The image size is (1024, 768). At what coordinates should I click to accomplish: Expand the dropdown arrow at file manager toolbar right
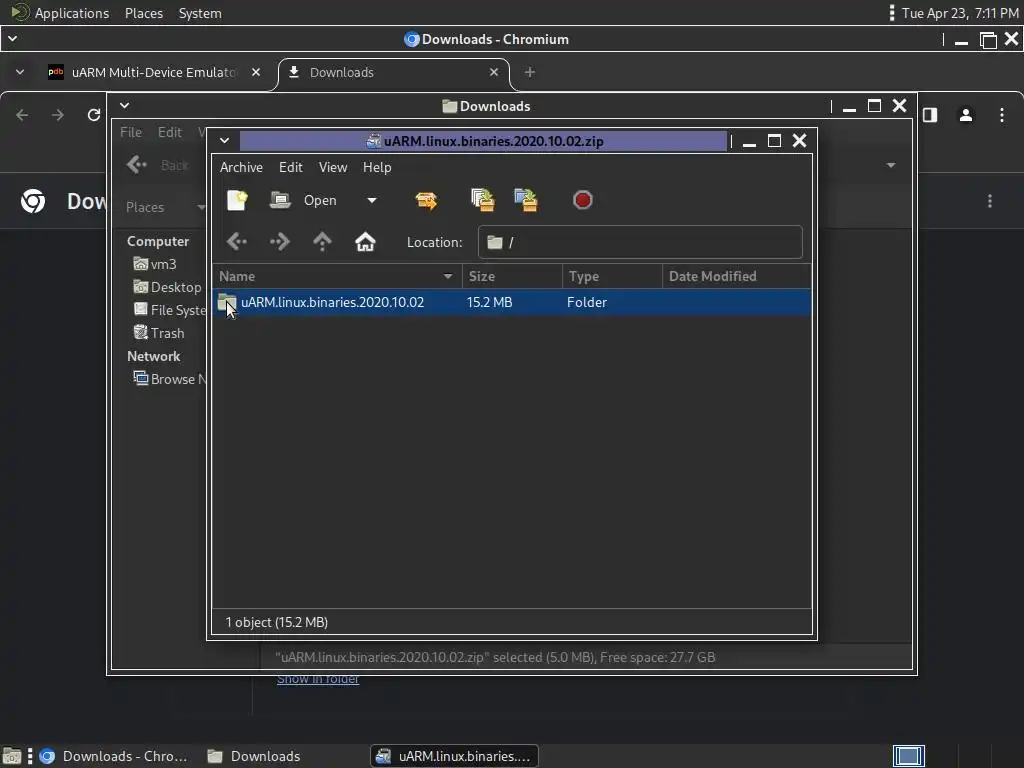click(x=891, y=165)
